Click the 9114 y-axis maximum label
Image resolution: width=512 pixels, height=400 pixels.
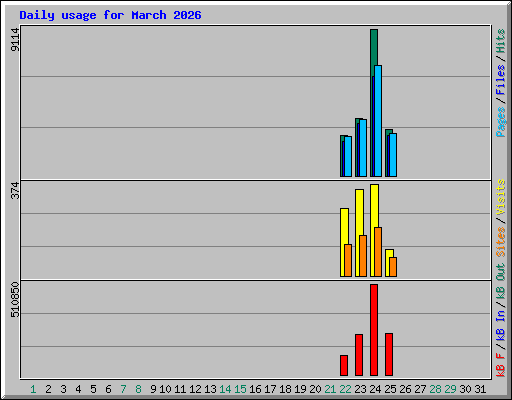[15, 40]
